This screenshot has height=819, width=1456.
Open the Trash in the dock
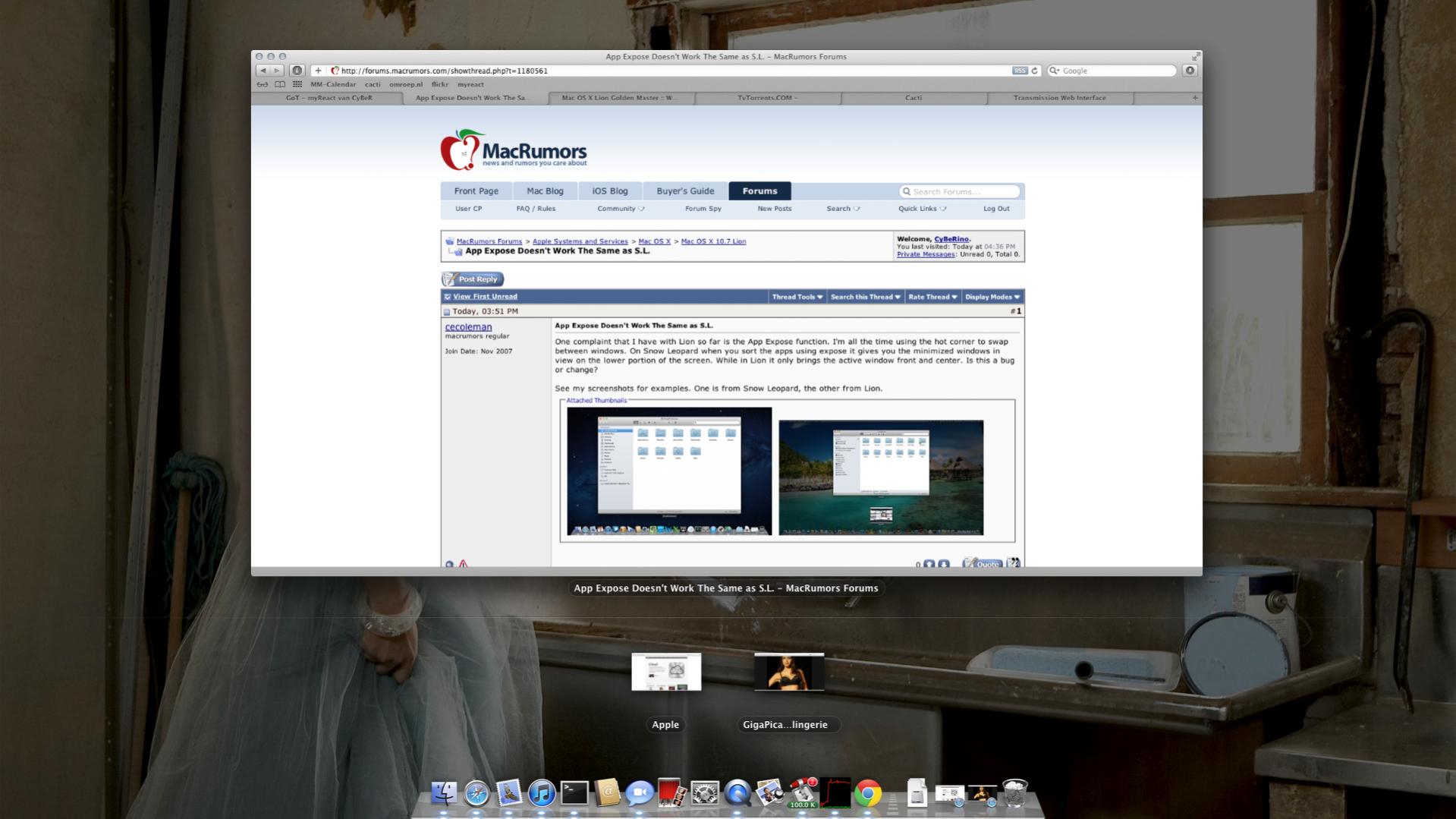1014,793
